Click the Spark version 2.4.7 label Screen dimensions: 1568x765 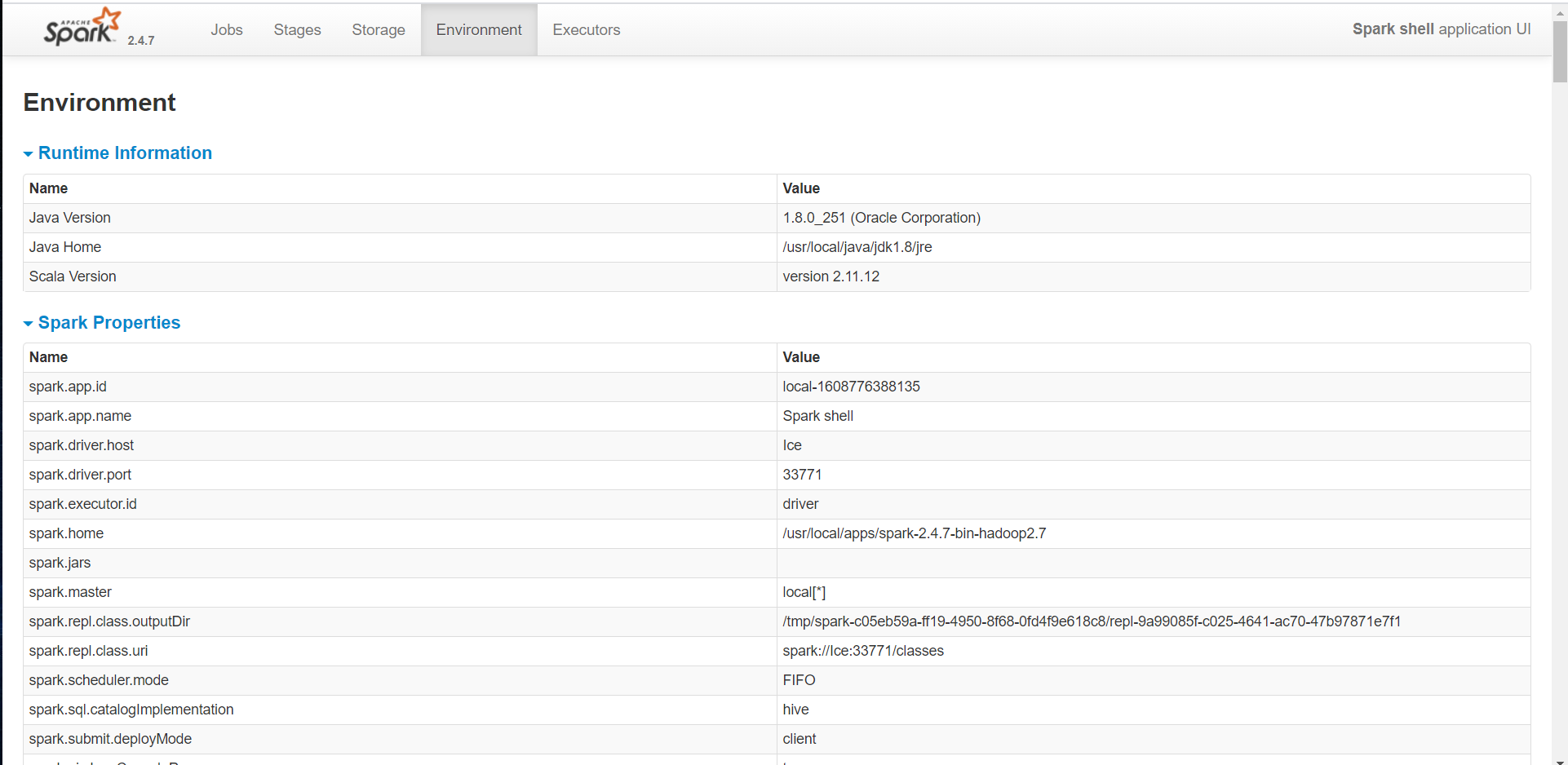(141, 40)
